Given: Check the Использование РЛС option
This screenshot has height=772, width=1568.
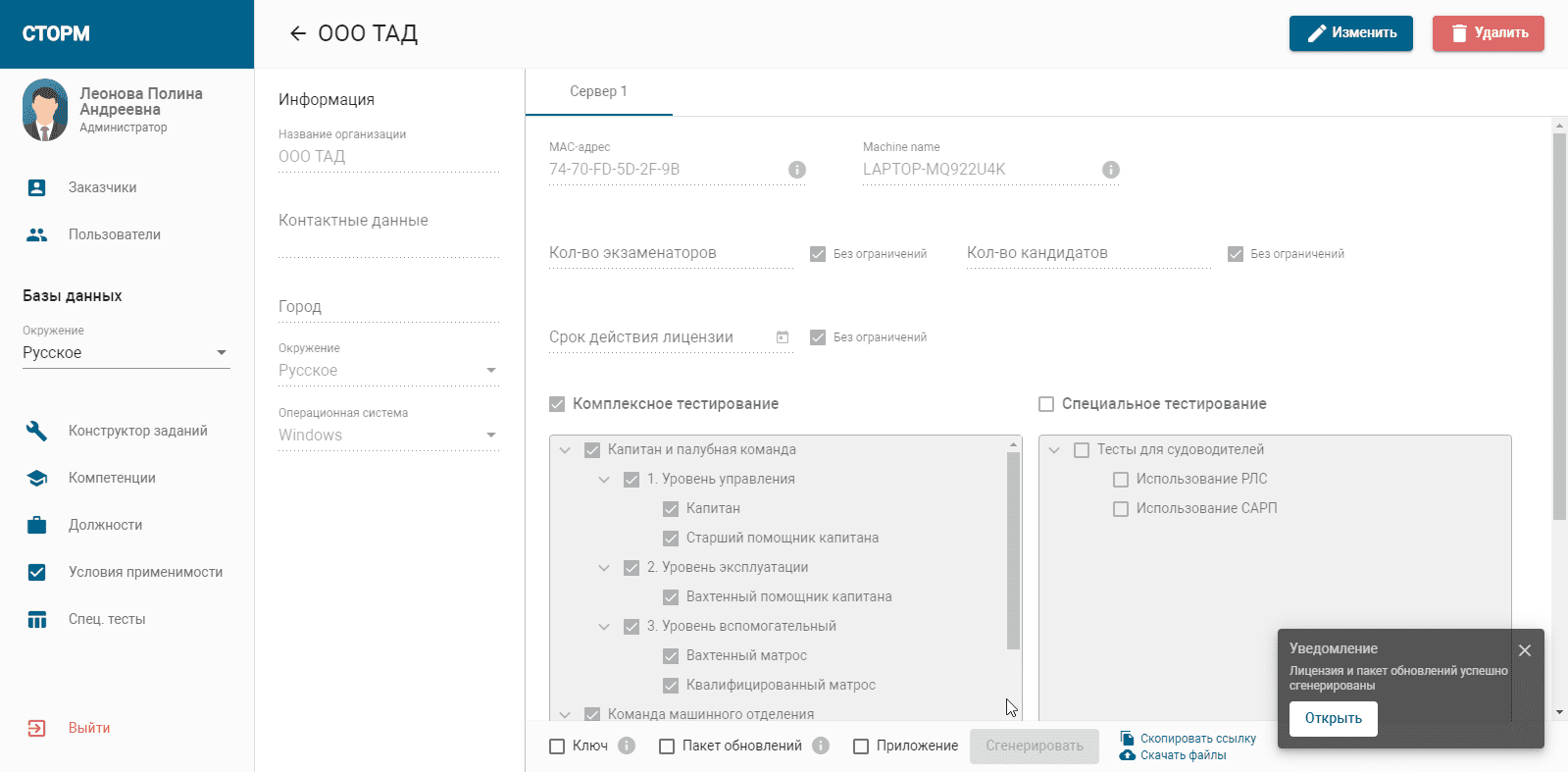Looking at the screenshot, I should tap(1121, 480).
